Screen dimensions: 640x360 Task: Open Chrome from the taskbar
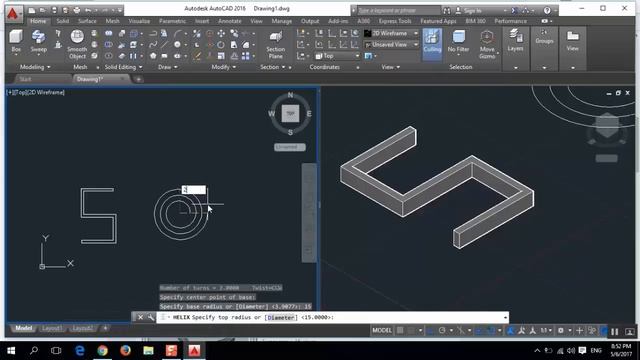102,351
